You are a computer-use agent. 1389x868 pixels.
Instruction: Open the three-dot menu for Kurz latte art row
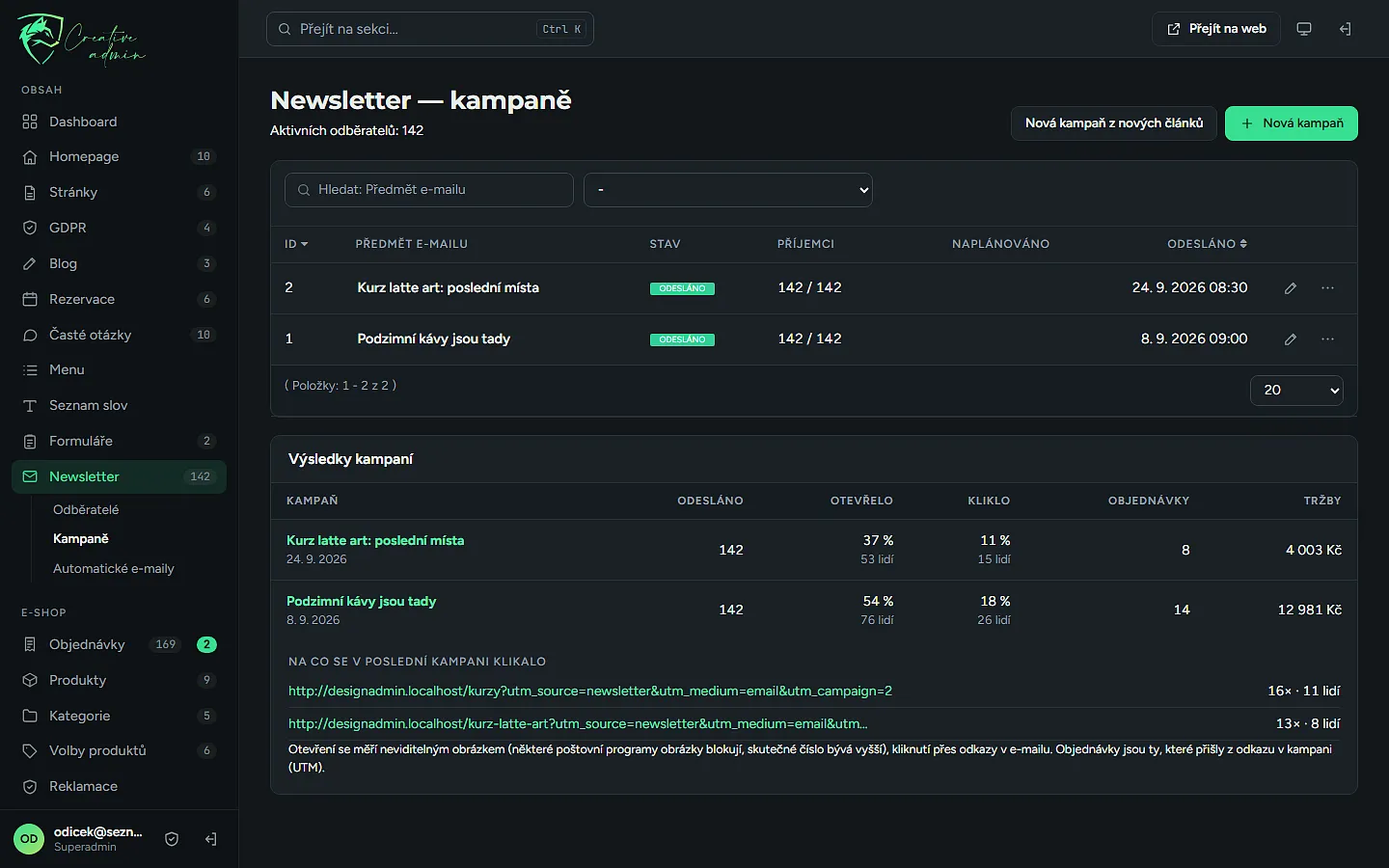point(1328,288)
